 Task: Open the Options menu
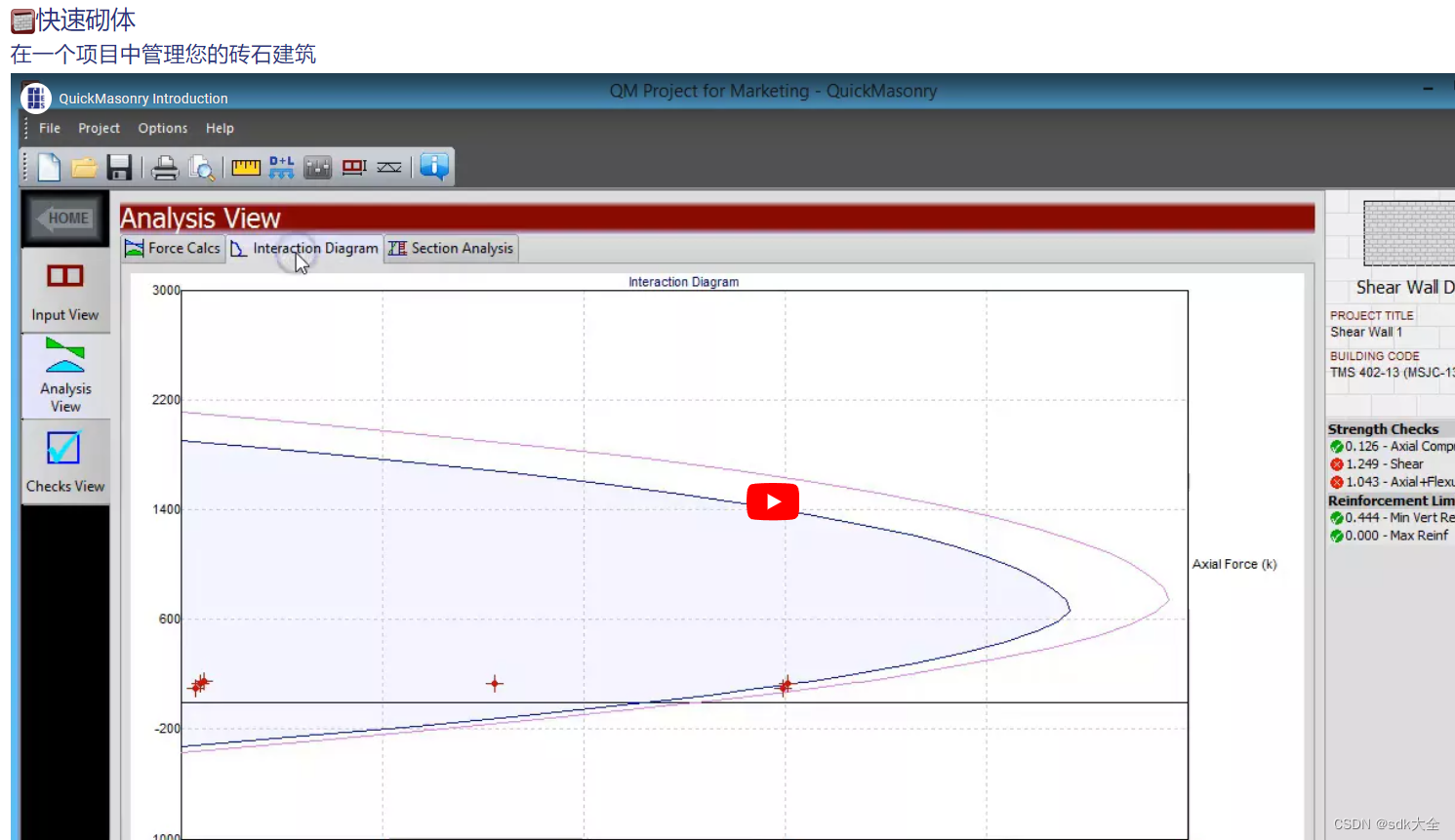(163, 128)
